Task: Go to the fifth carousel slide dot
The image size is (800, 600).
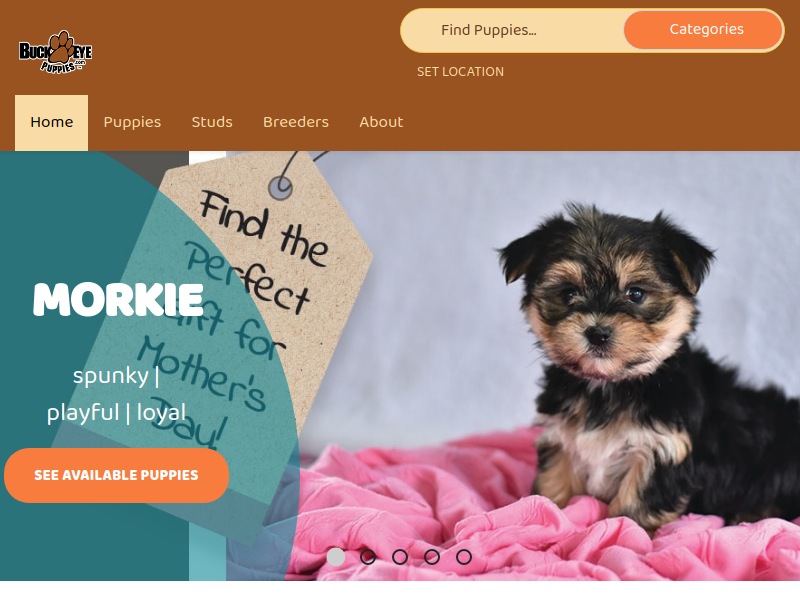Action: (x=464, y=557)
